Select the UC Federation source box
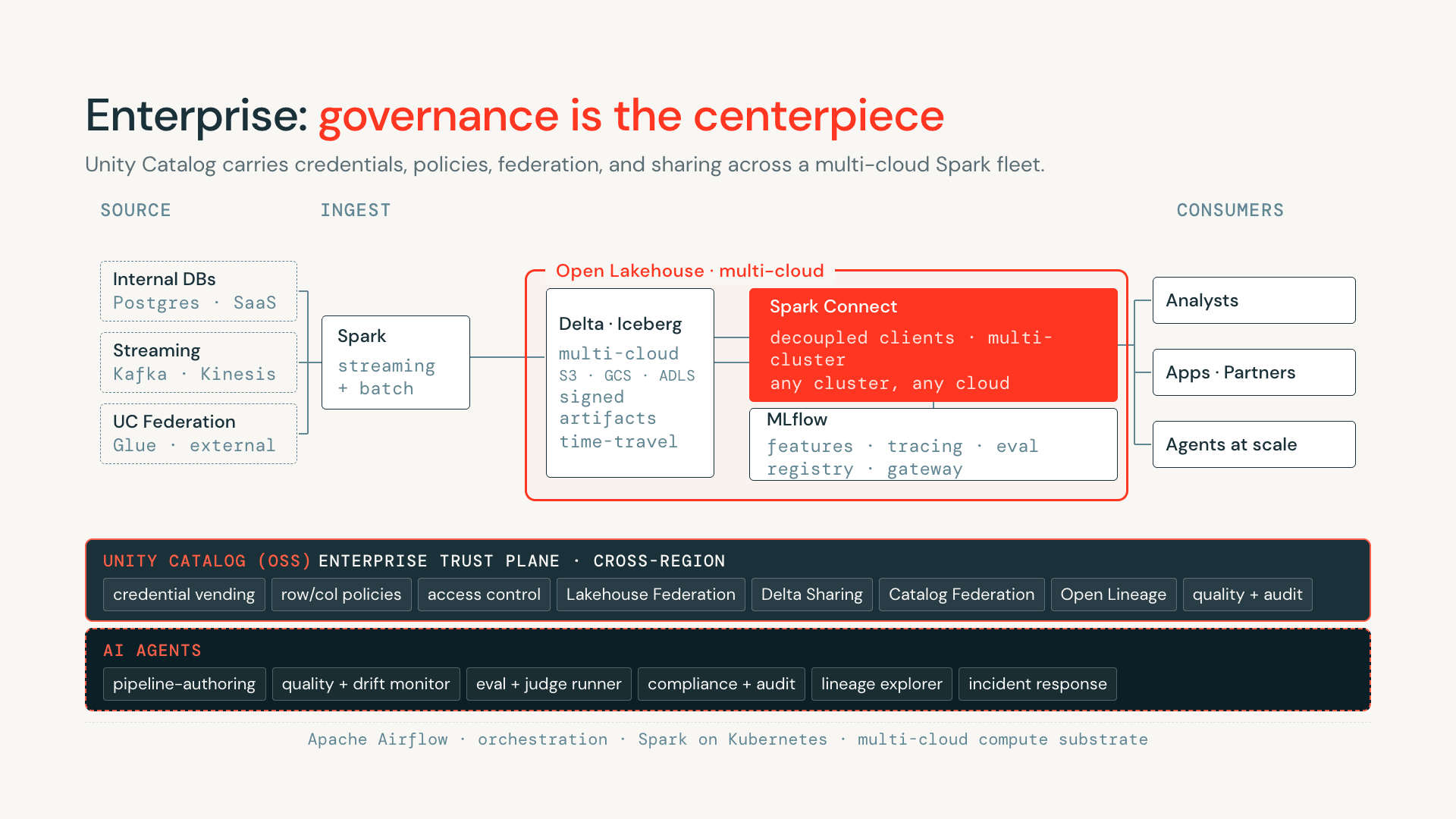The width and height of the screenshot is (1456, 819). 199,434
